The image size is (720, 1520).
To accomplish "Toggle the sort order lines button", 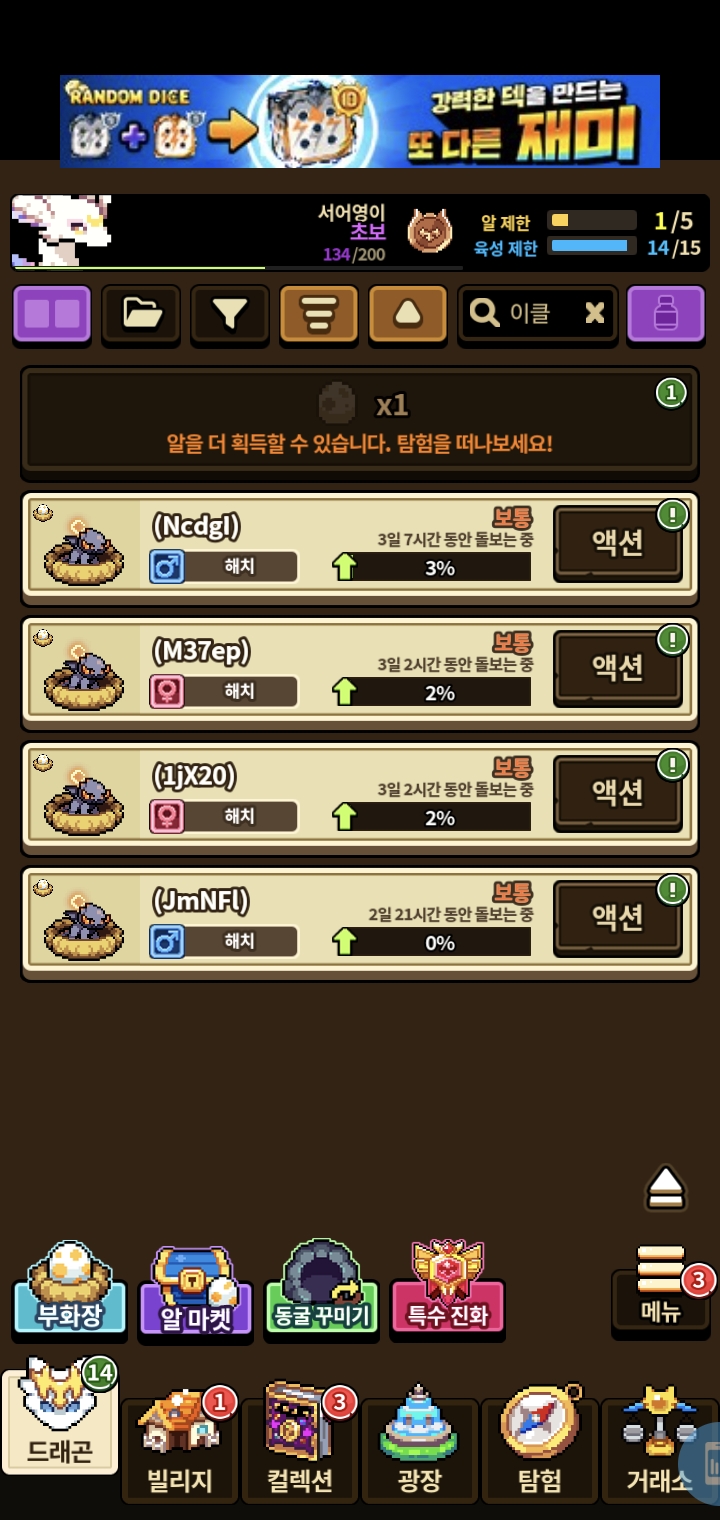I will pos(319,315).
